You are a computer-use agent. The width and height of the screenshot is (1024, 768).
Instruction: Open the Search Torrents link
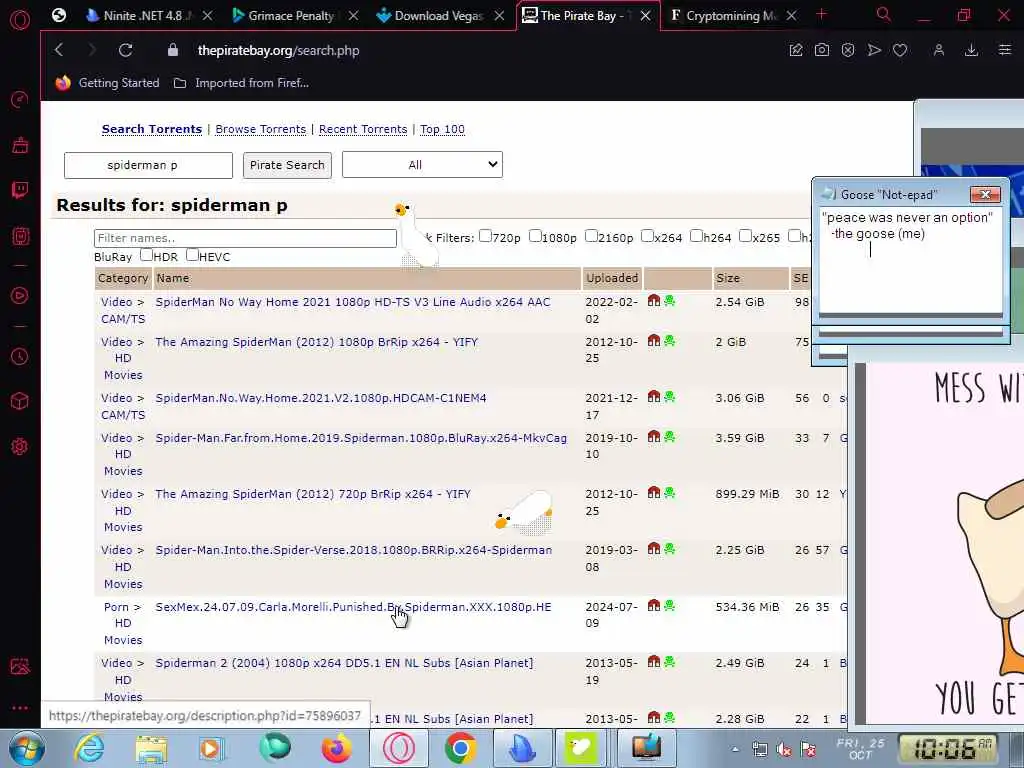(x=152, y=129)
